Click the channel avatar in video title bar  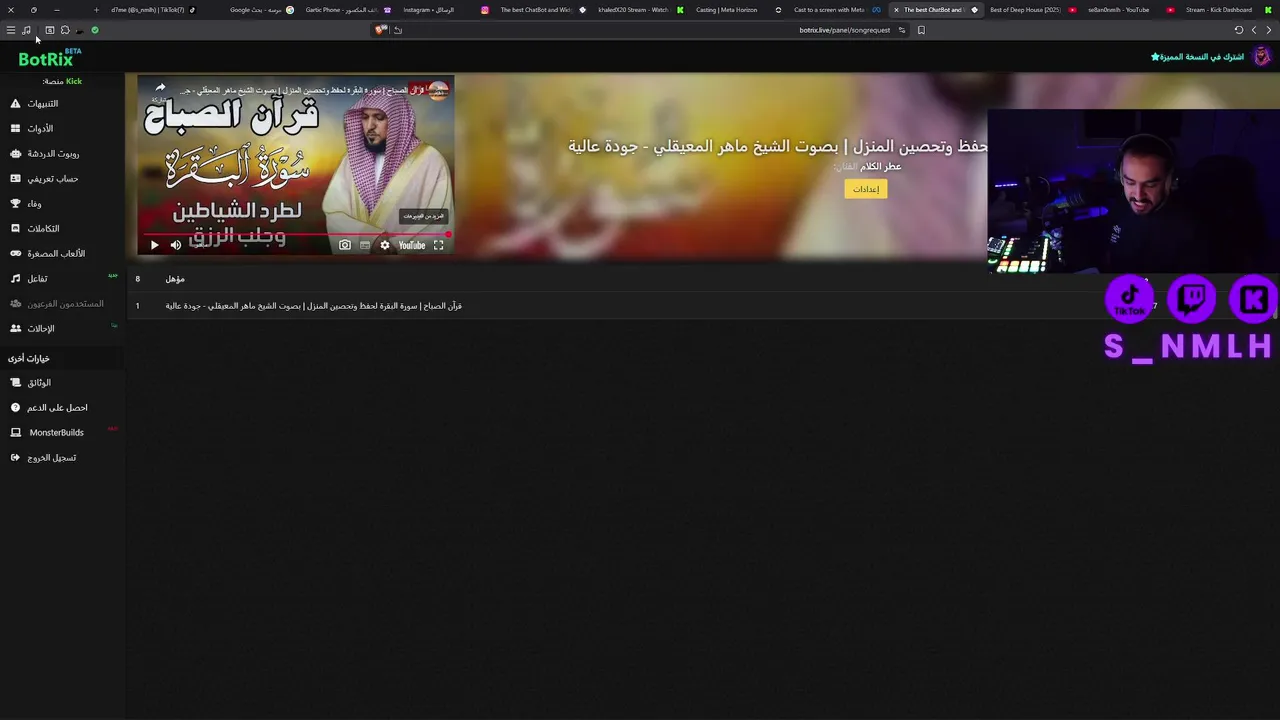point(438,90)
